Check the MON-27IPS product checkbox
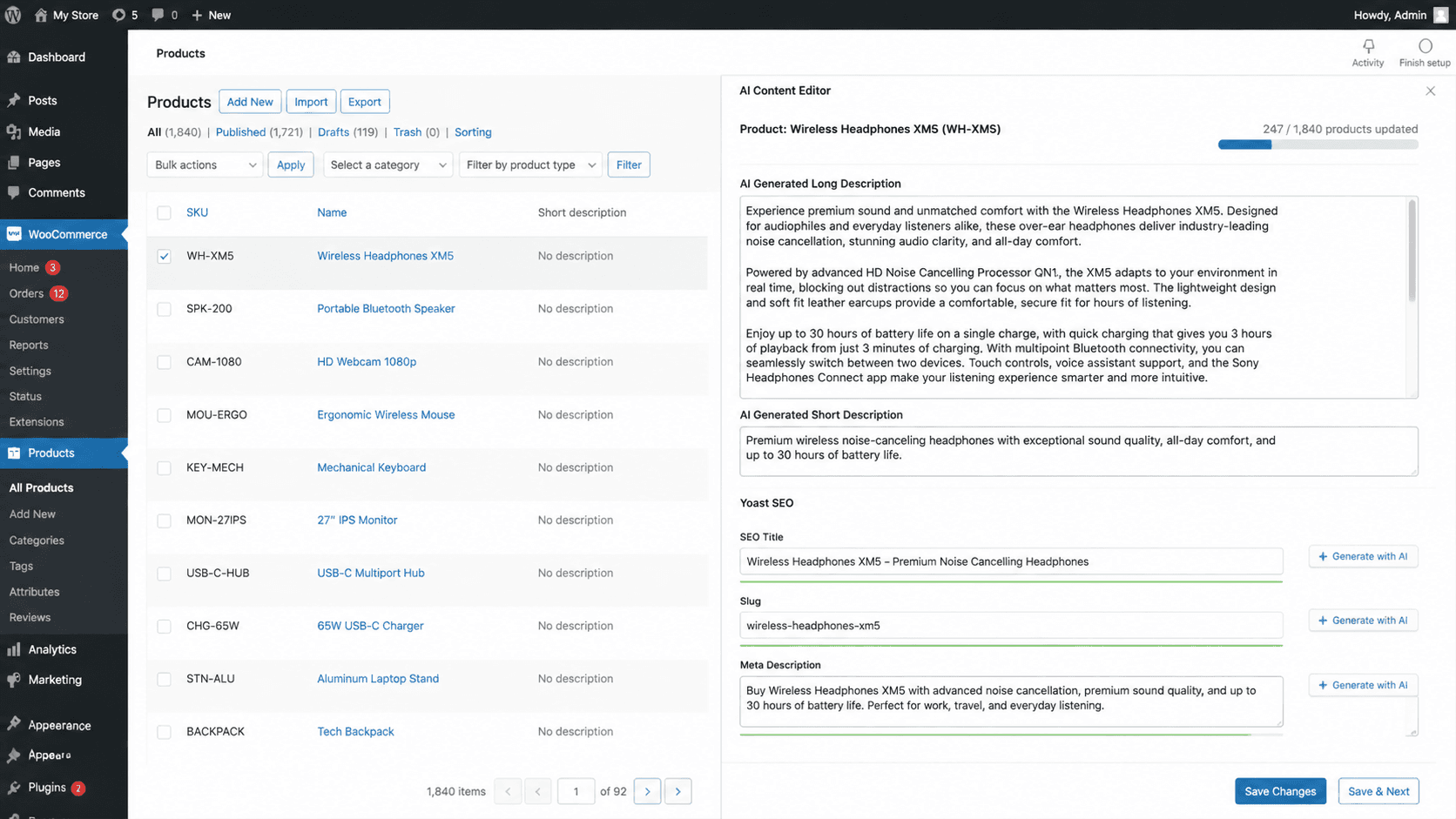 click(164, 520)
